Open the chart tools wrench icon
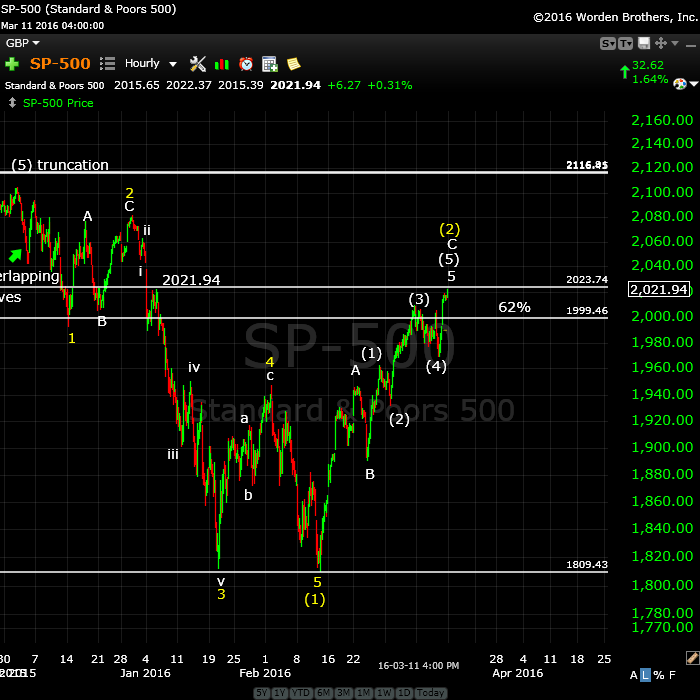700x700 pixels. tap(197, 64)
